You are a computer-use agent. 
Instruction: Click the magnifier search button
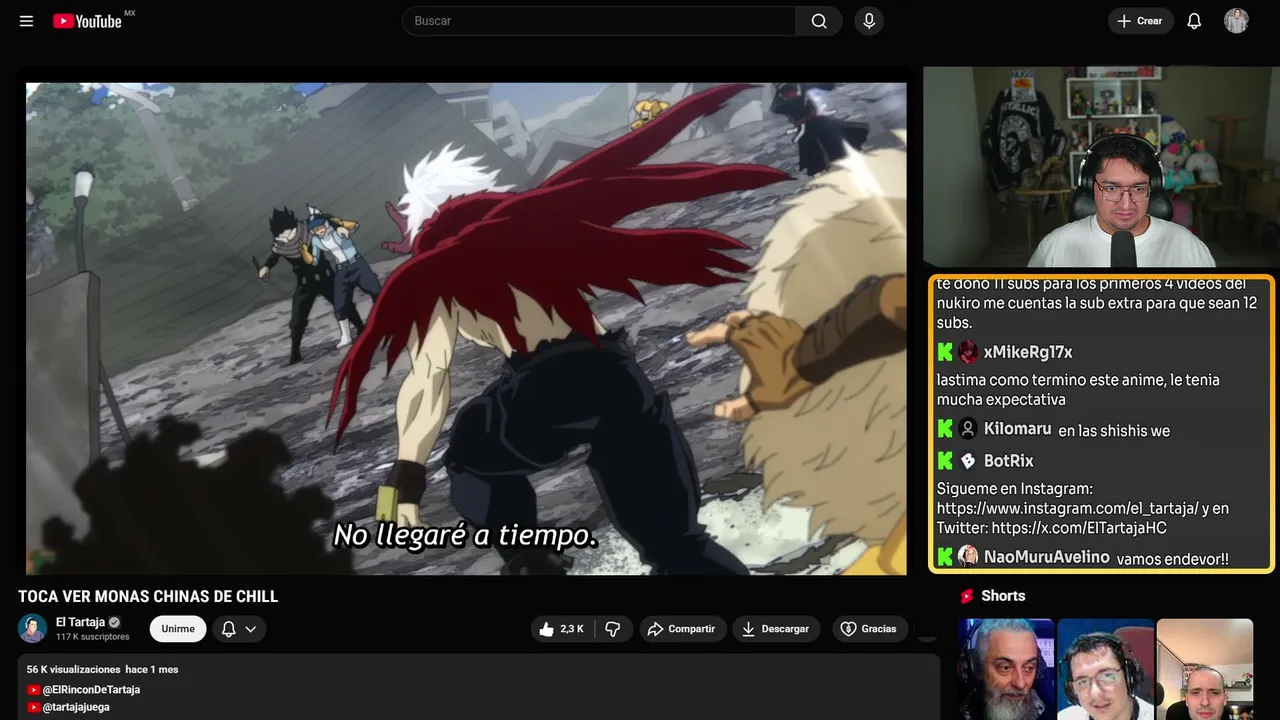819,21
